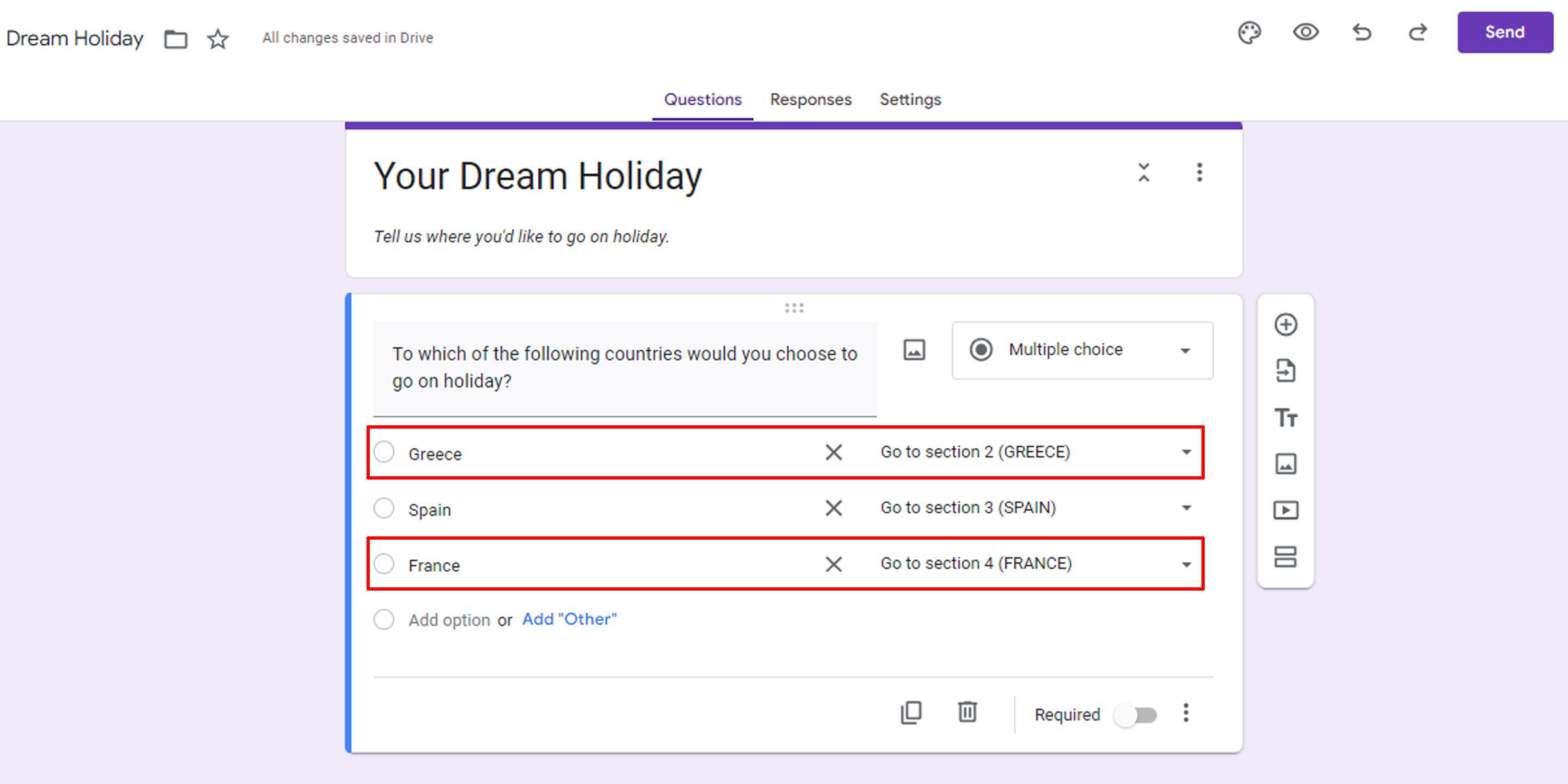Enable the Required toggle
Screen dimensions: 1568x784
click(x=1137, y=715)
